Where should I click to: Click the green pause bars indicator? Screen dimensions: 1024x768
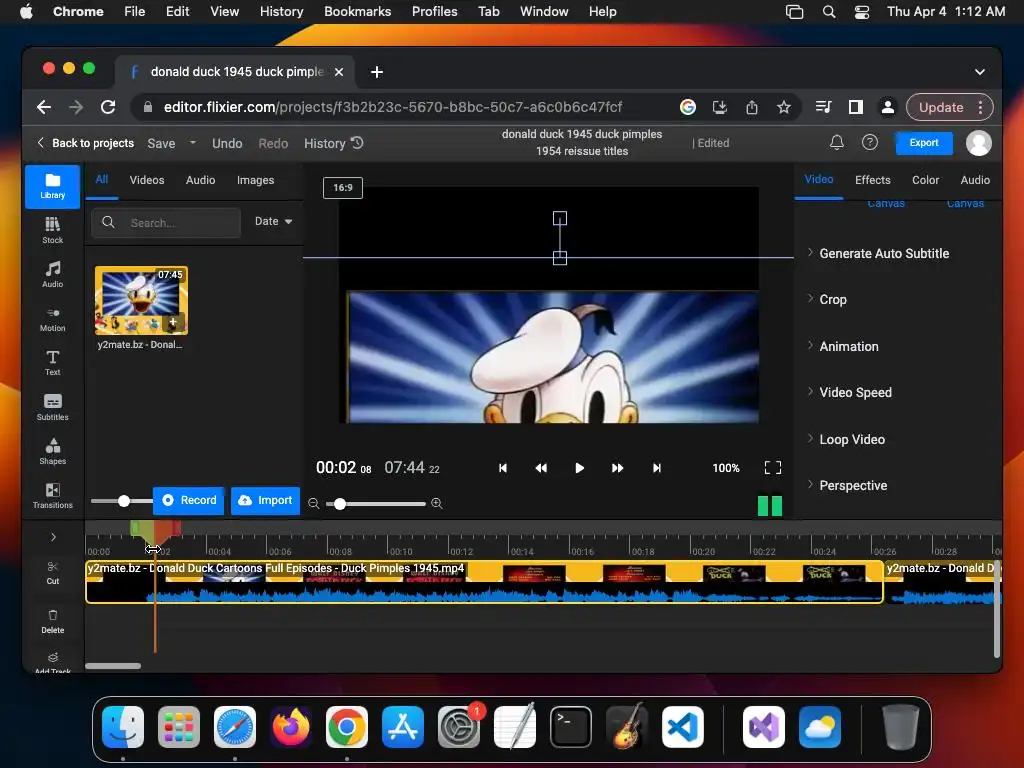tap(769, 505)
